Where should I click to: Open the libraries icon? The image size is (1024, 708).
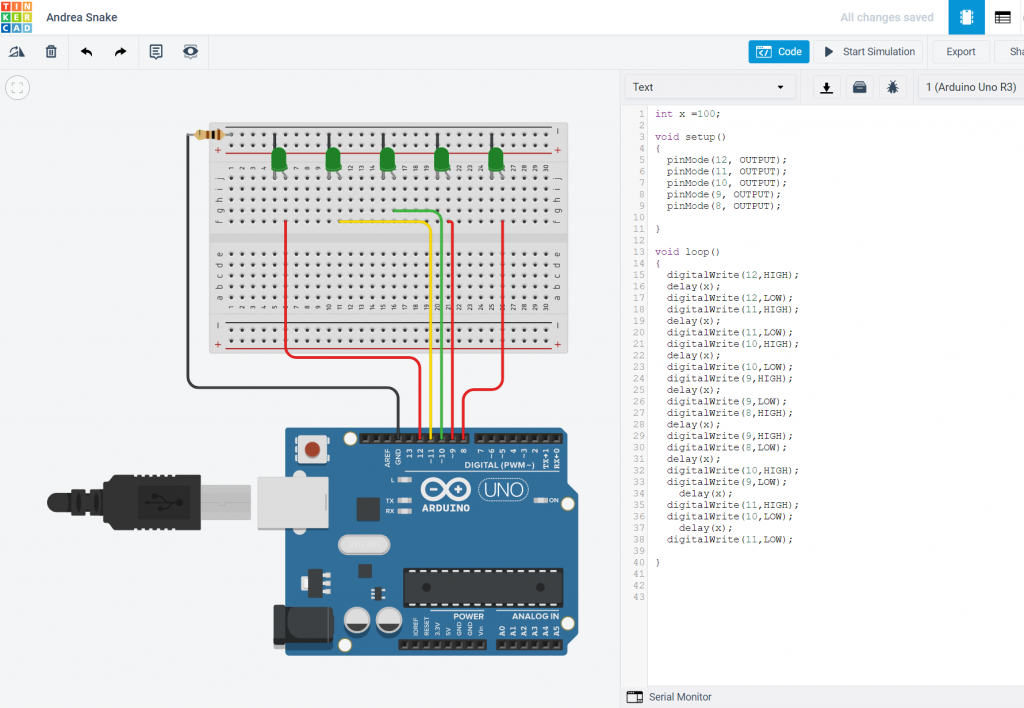(859, 87)
